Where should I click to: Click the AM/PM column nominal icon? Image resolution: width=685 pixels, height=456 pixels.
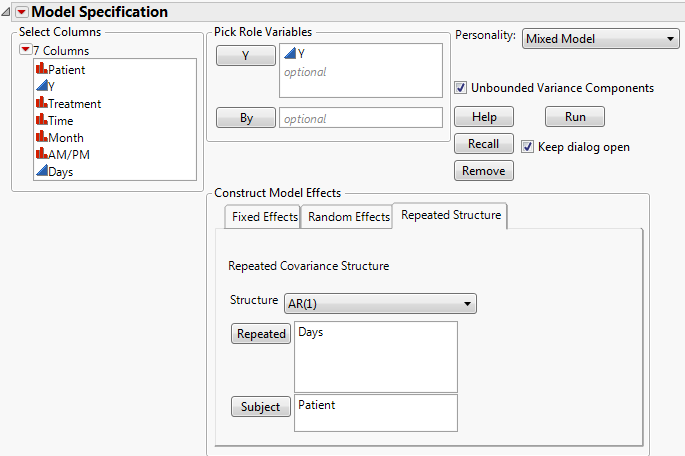click(41, 155)
